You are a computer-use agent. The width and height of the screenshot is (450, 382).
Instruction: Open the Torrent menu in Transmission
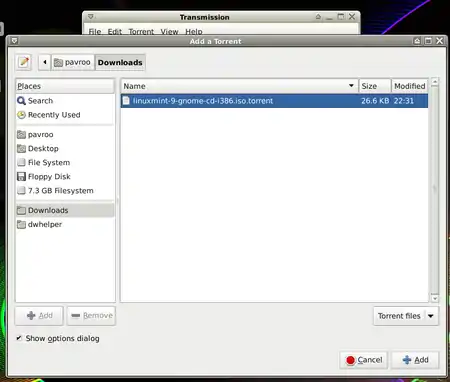[141, 31]
